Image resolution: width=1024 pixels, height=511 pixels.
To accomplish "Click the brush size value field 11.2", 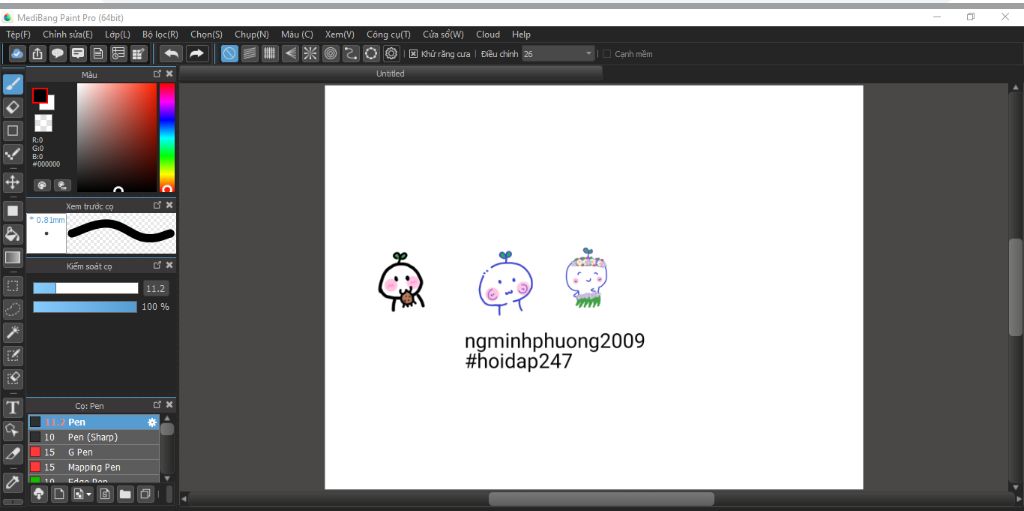I will coord(156,288).
